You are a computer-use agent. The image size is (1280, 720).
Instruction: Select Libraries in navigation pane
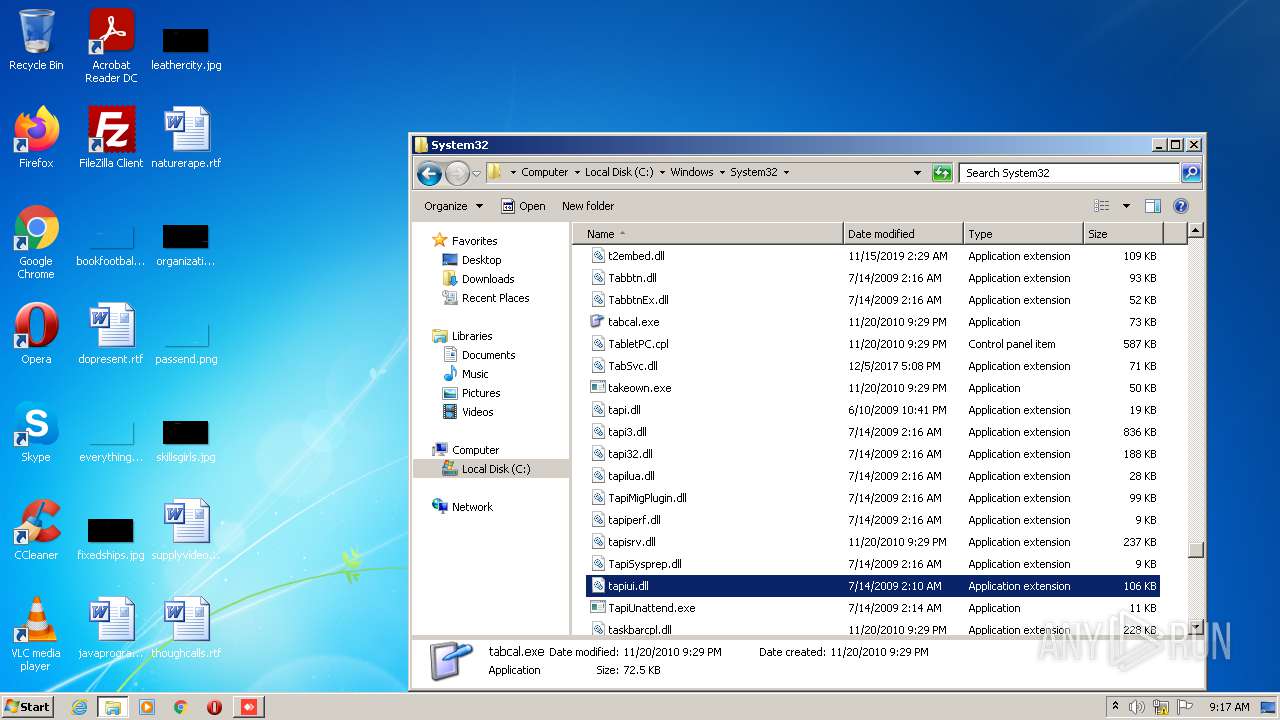pos(472,336)
